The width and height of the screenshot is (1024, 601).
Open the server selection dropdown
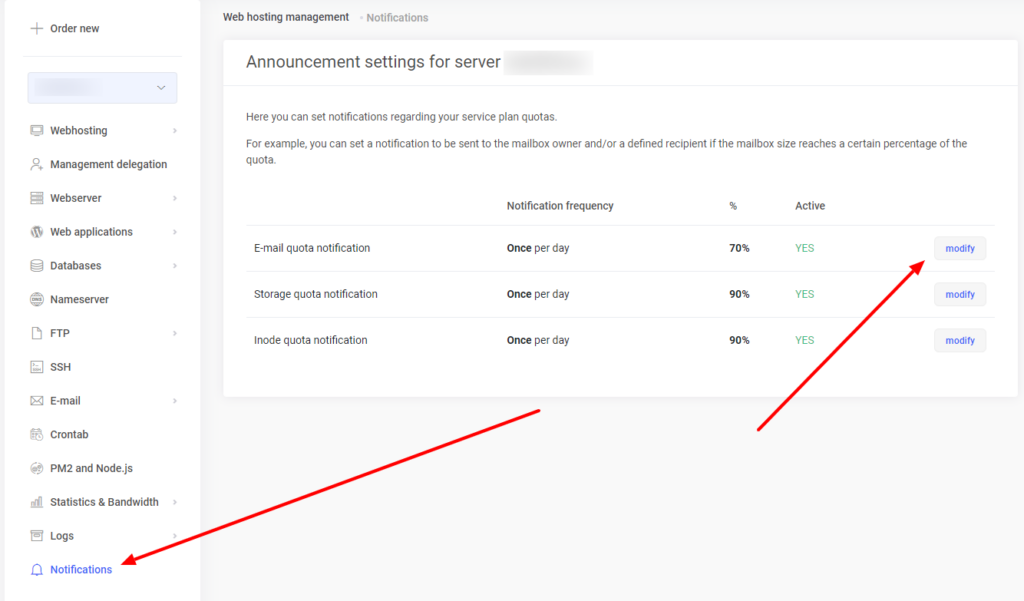pyautogui.click(x=102, y=88)
